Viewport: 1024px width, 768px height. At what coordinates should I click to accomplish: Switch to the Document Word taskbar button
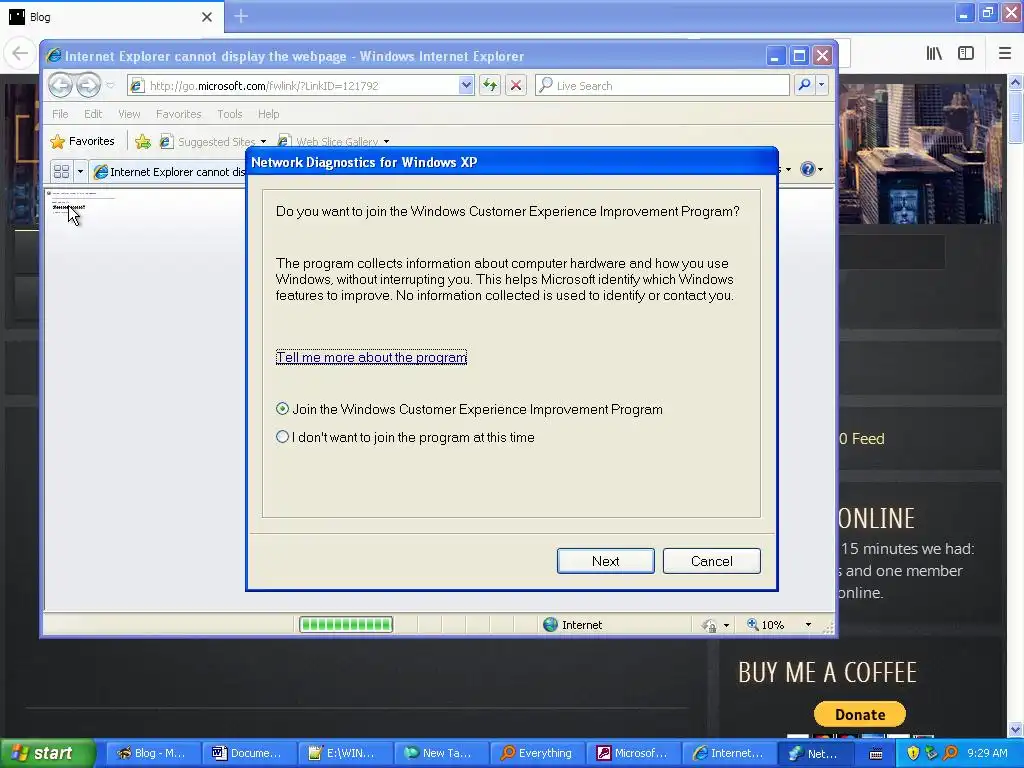click(249, 753)
